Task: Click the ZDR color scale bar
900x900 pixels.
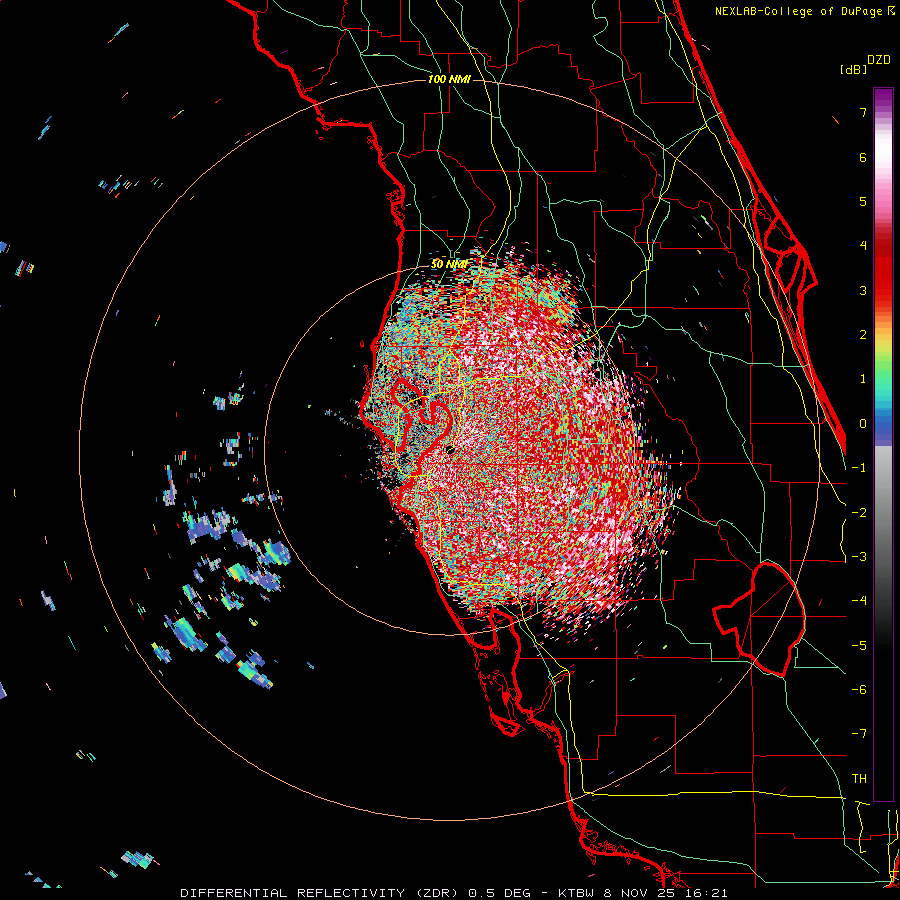Action: point(883,444)
